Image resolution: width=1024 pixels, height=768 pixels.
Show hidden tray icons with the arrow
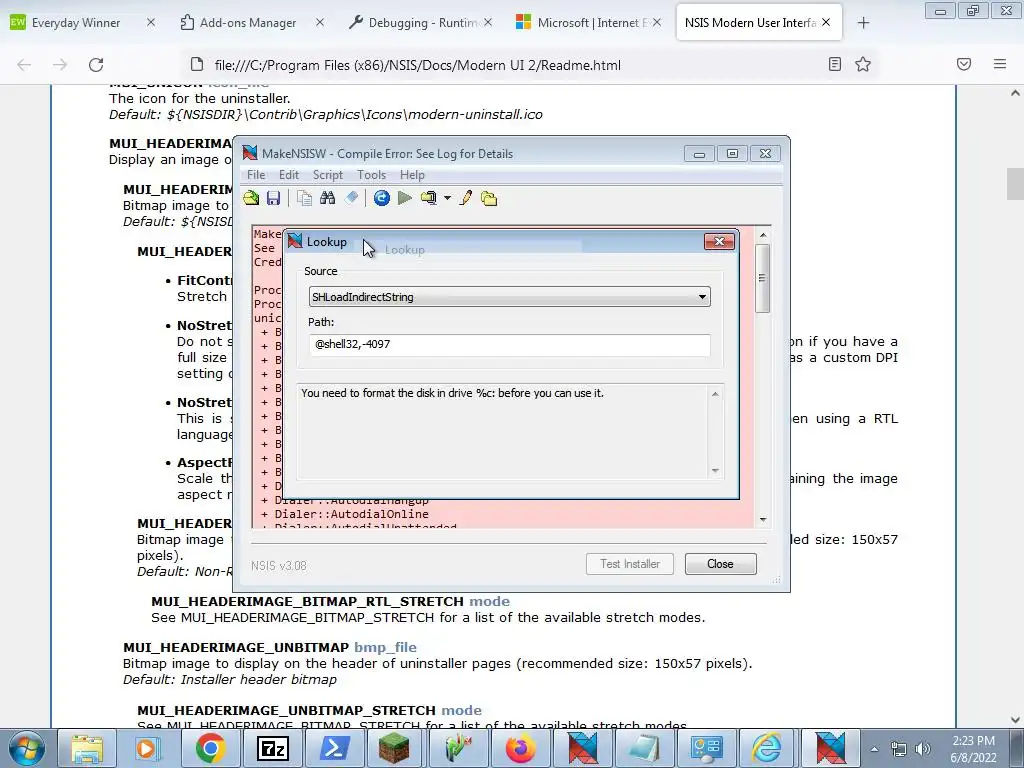[874, 749]
